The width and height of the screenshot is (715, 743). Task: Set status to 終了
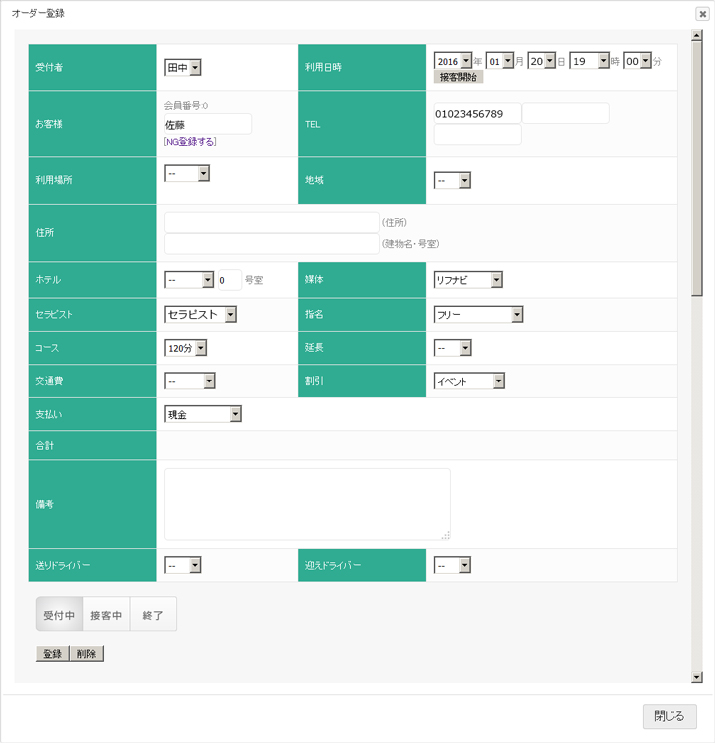coord(153,615)
